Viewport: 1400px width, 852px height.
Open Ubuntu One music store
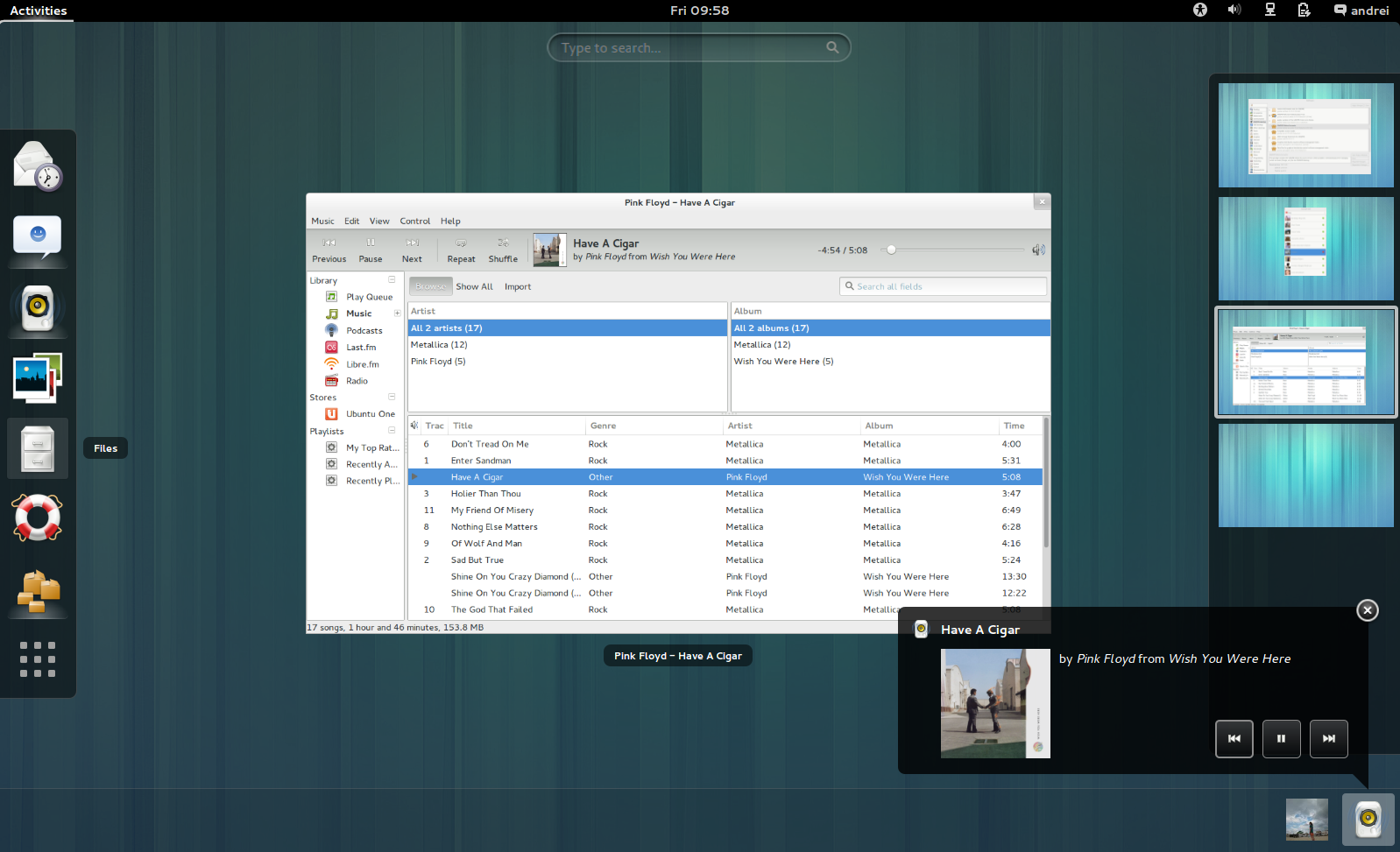pyautogui.click(x=370, y=414)
